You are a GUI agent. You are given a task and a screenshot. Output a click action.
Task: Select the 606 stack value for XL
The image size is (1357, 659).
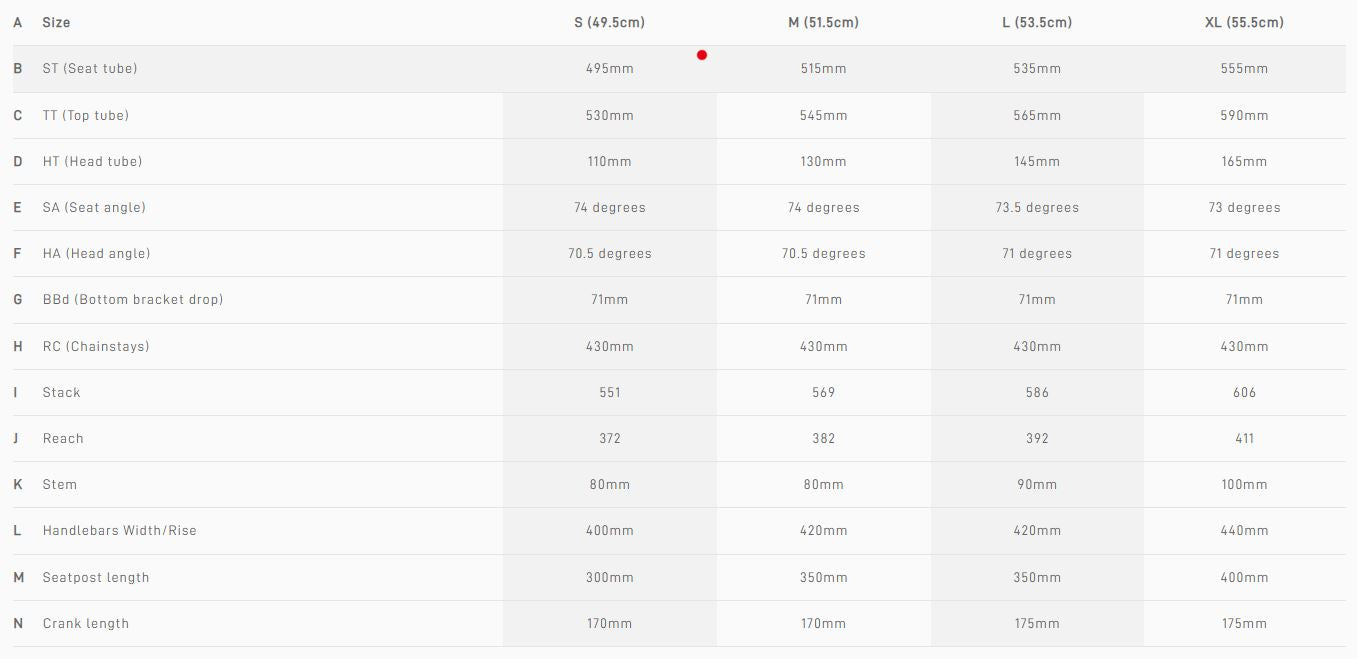click(x=1244, y=392)
